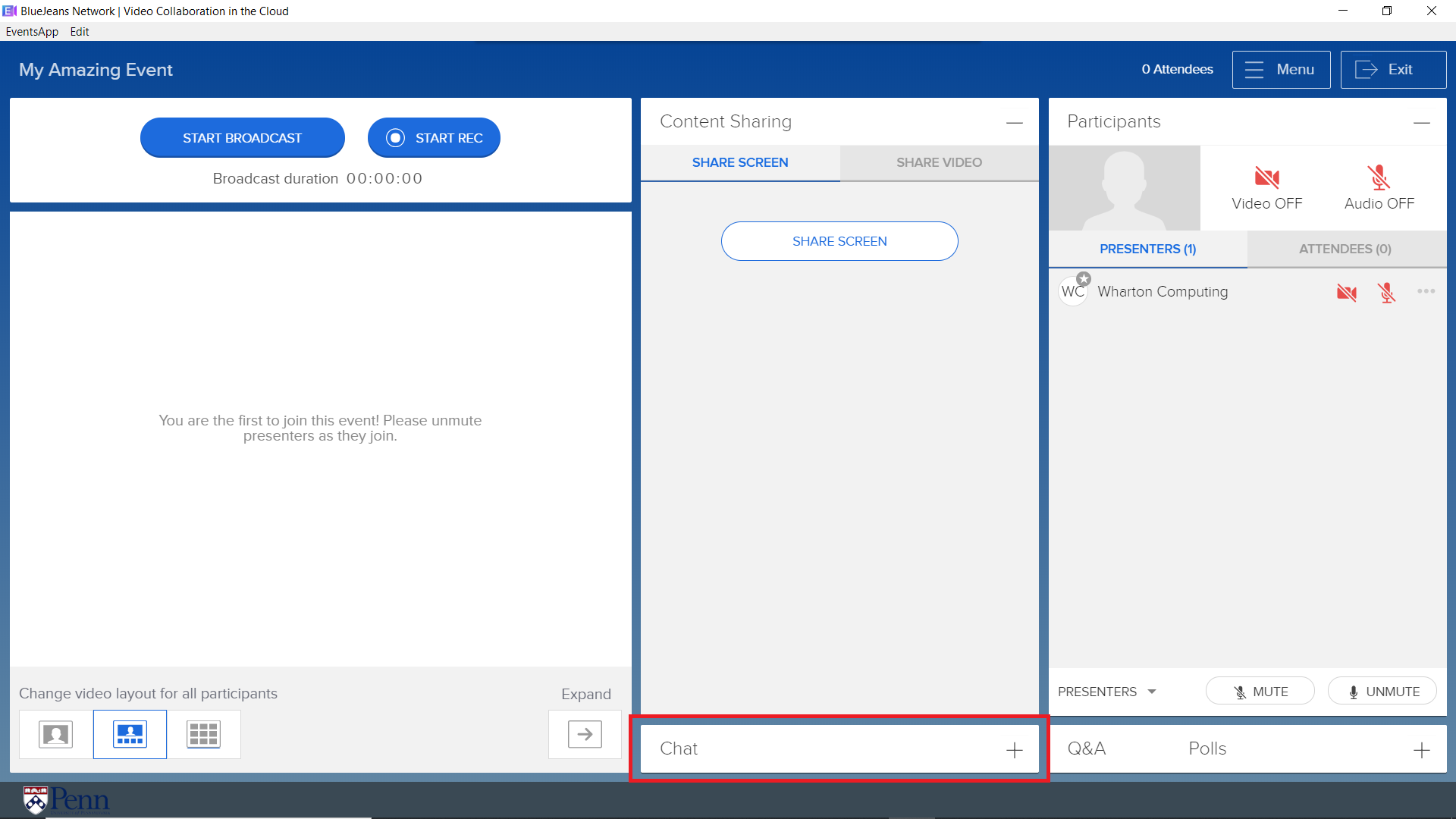The width and height of the screenshot is (1456, 819).
Task: Open the Menu button in header
Action: click(x=1281, y=70)
